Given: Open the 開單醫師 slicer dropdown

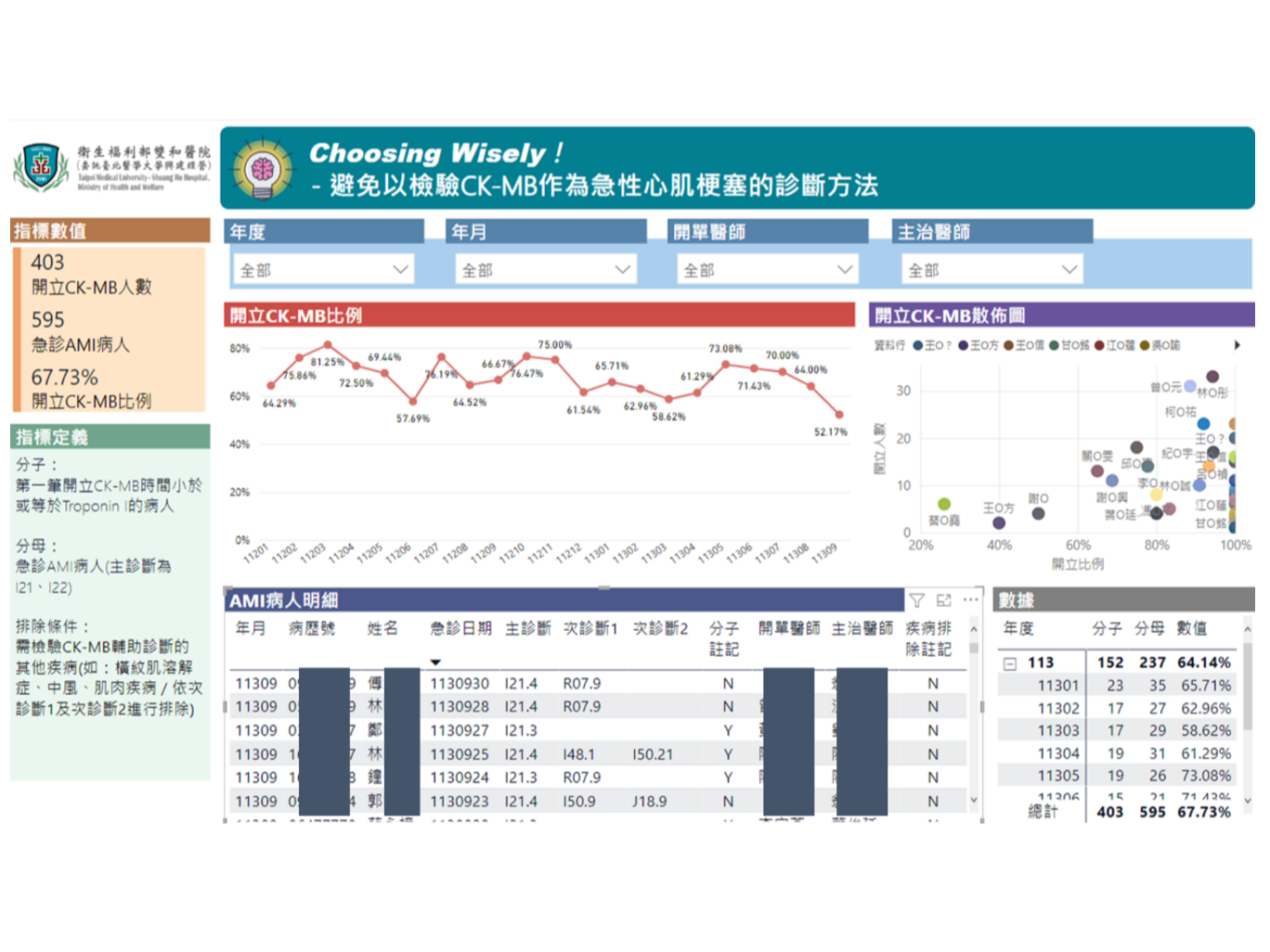Looking at the screenshot, I should tap(768, 270).
